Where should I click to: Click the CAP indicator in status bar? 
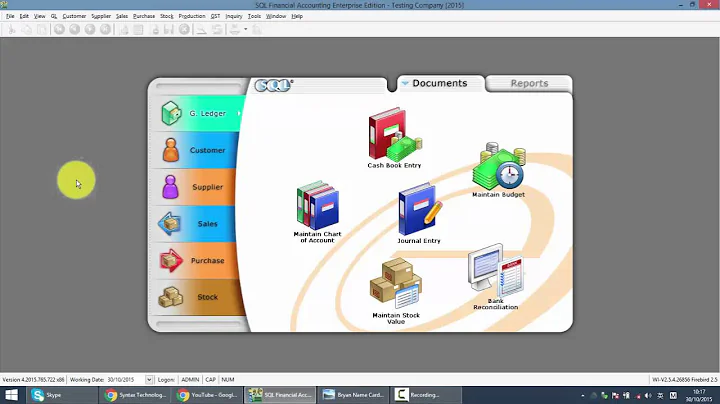[210, 380]
